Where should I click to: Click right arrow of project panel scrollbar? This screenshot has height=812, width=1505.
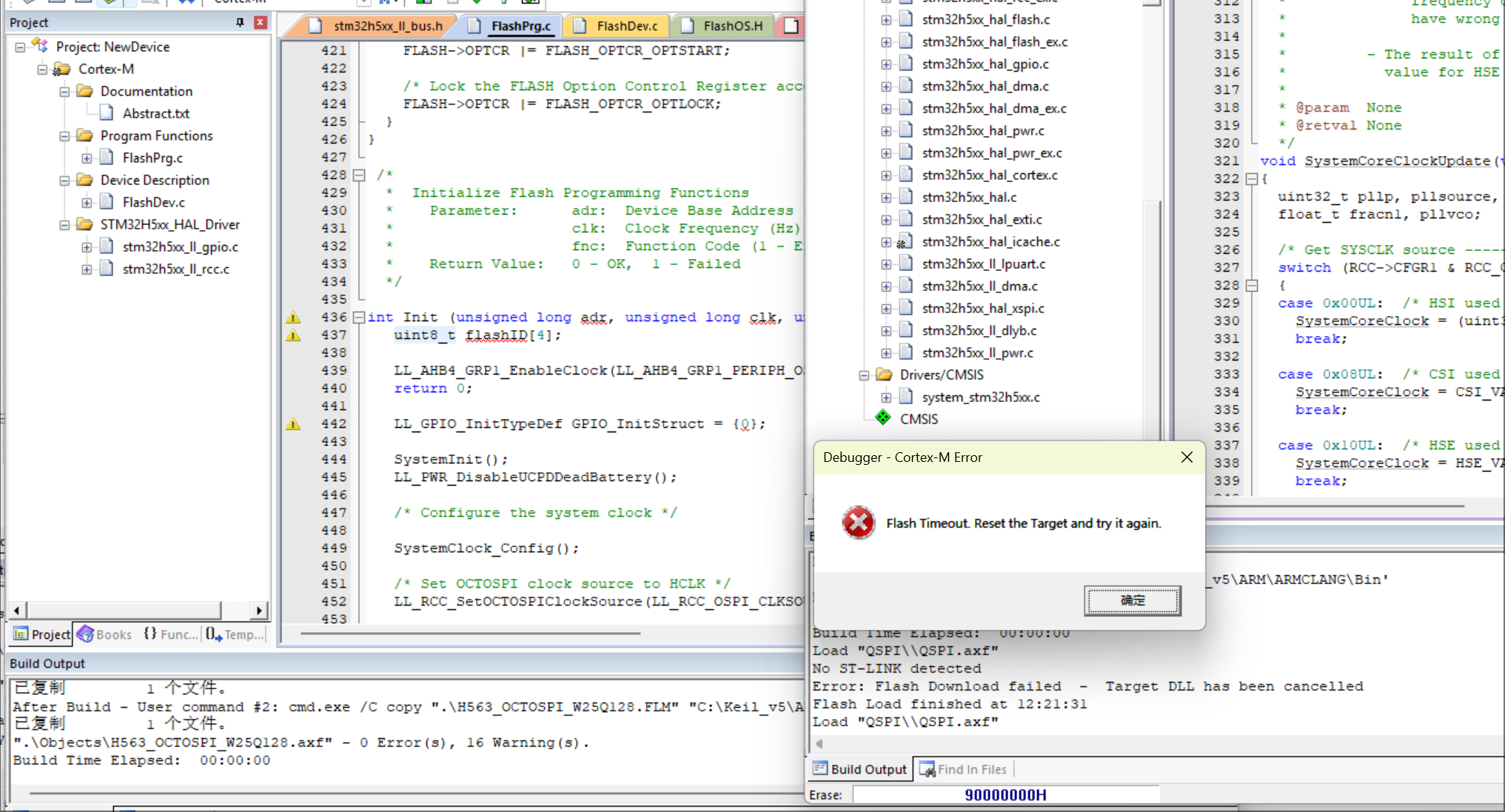pos(259,611)
